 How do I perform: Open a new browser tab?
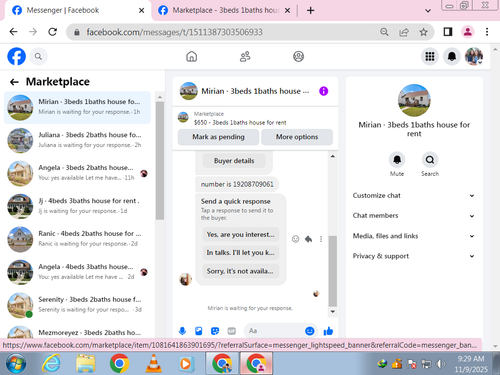coord(311,11)
